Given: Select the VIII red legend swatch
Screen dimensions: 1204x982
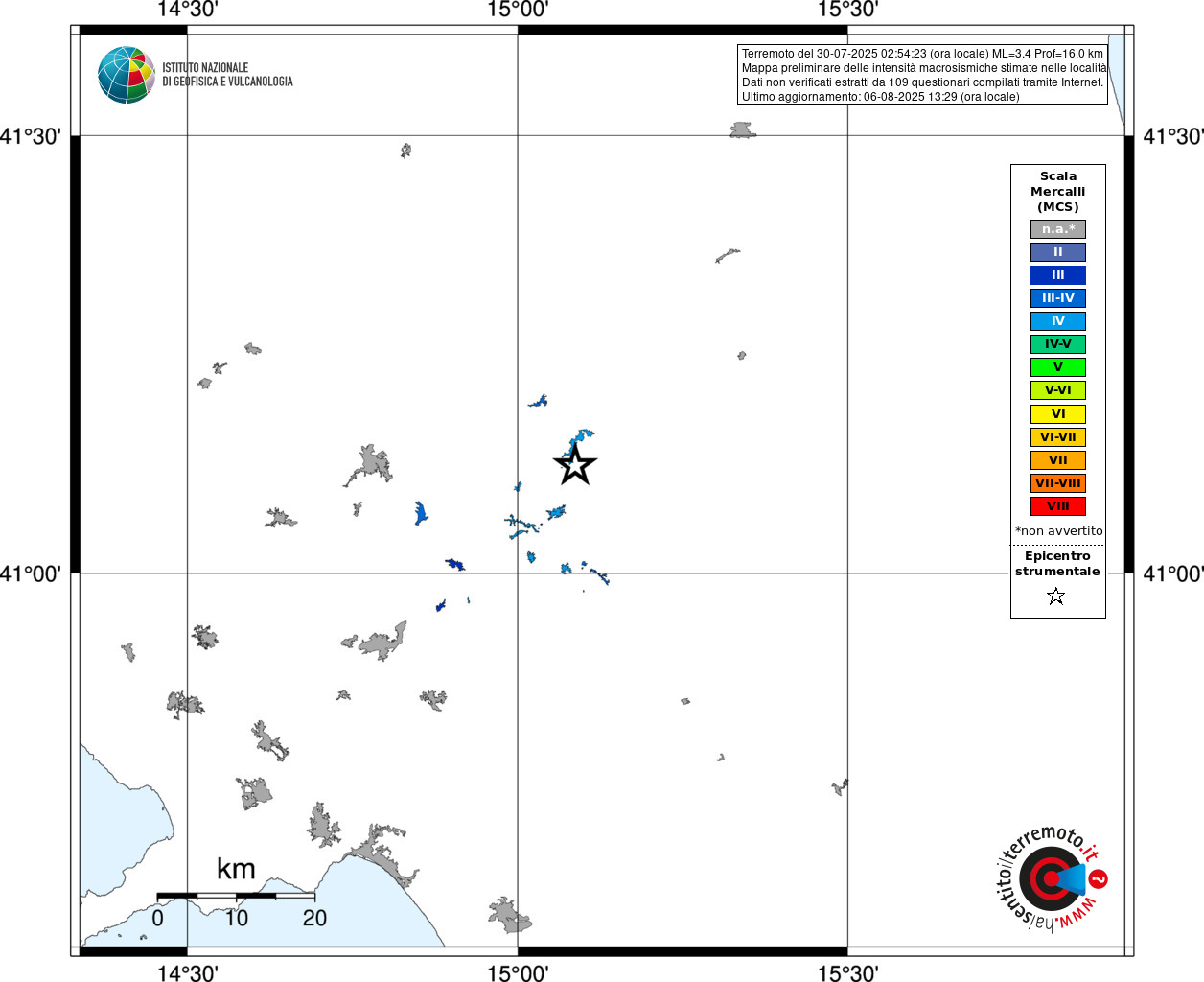Looking at the screenshot, I should [x=1058, y=506].
